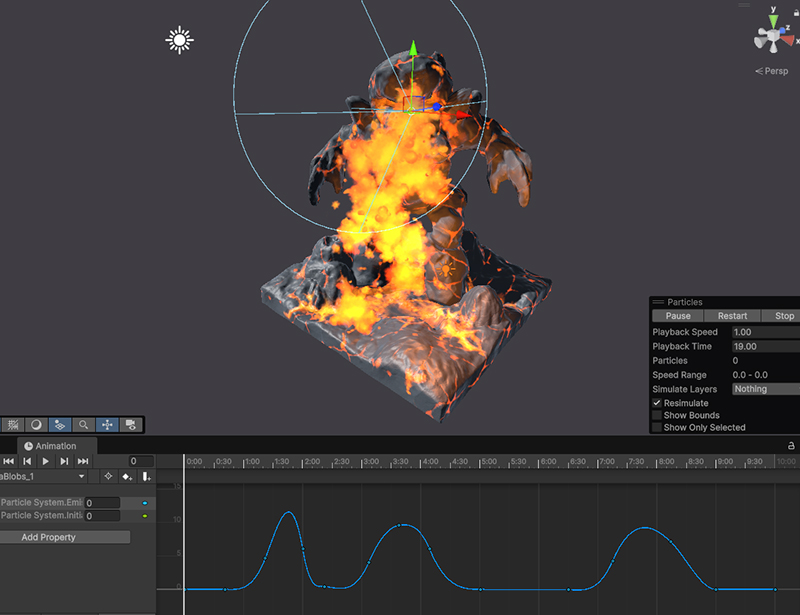Toggle the filter by selection icon
The image size is (800, 615).
point(108,477)
